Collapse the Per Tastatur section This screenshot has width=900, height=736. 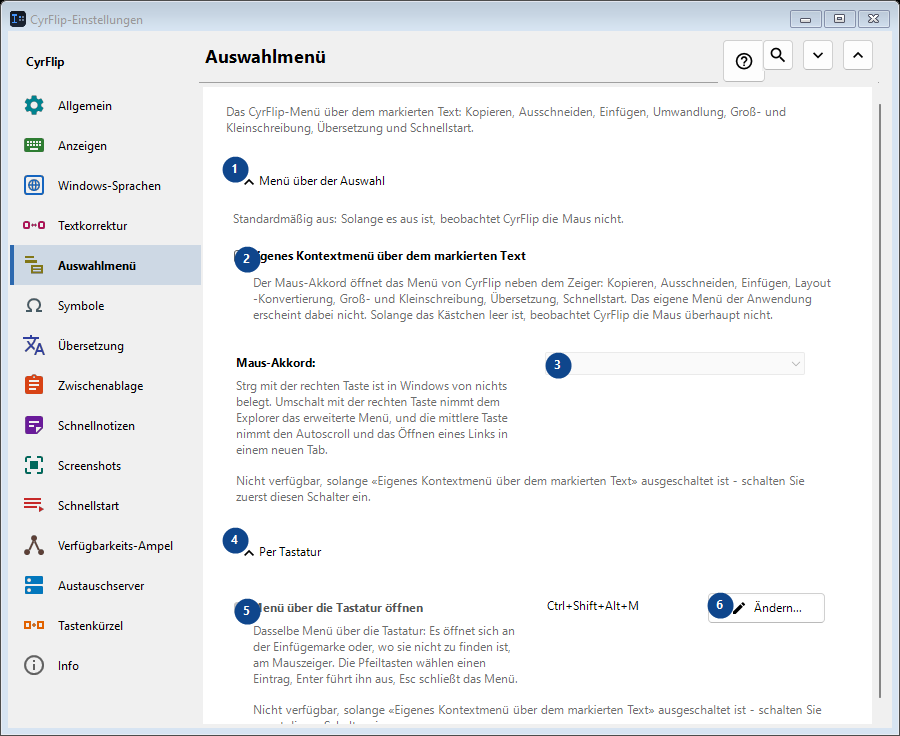(249, 552)
